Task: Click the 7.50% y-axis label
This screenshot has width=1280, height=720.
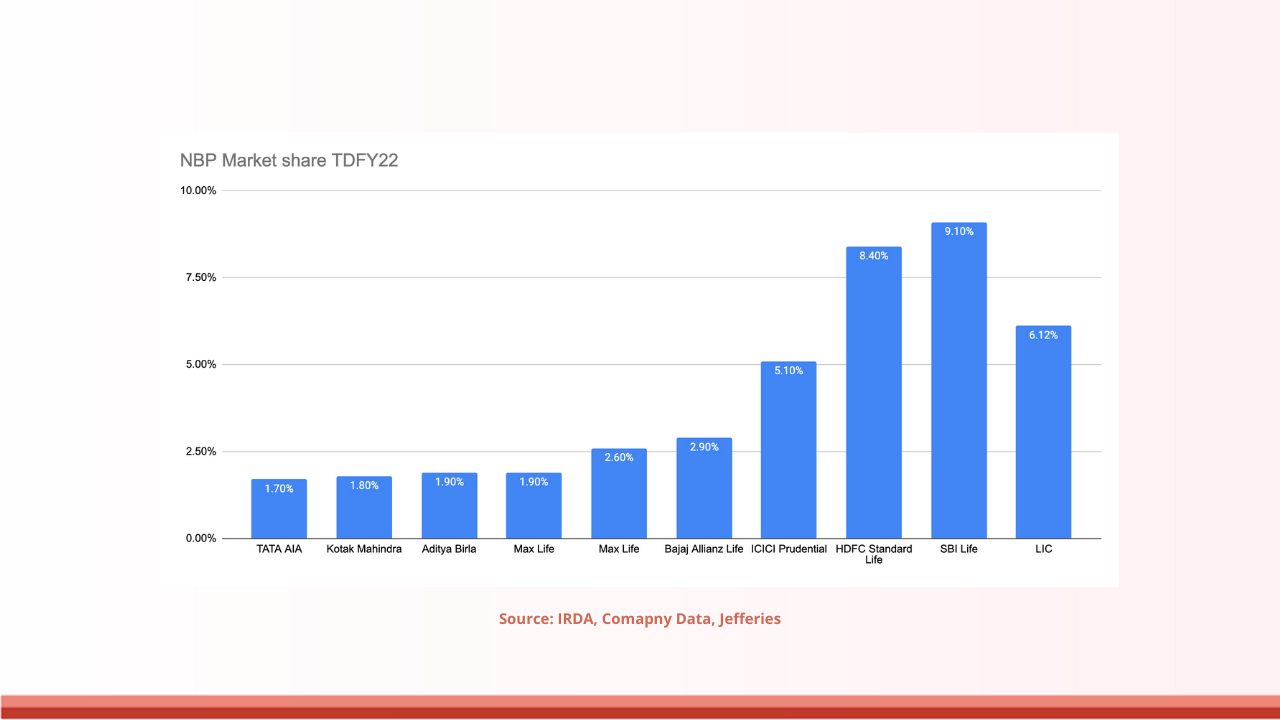Action: [201, 278]
